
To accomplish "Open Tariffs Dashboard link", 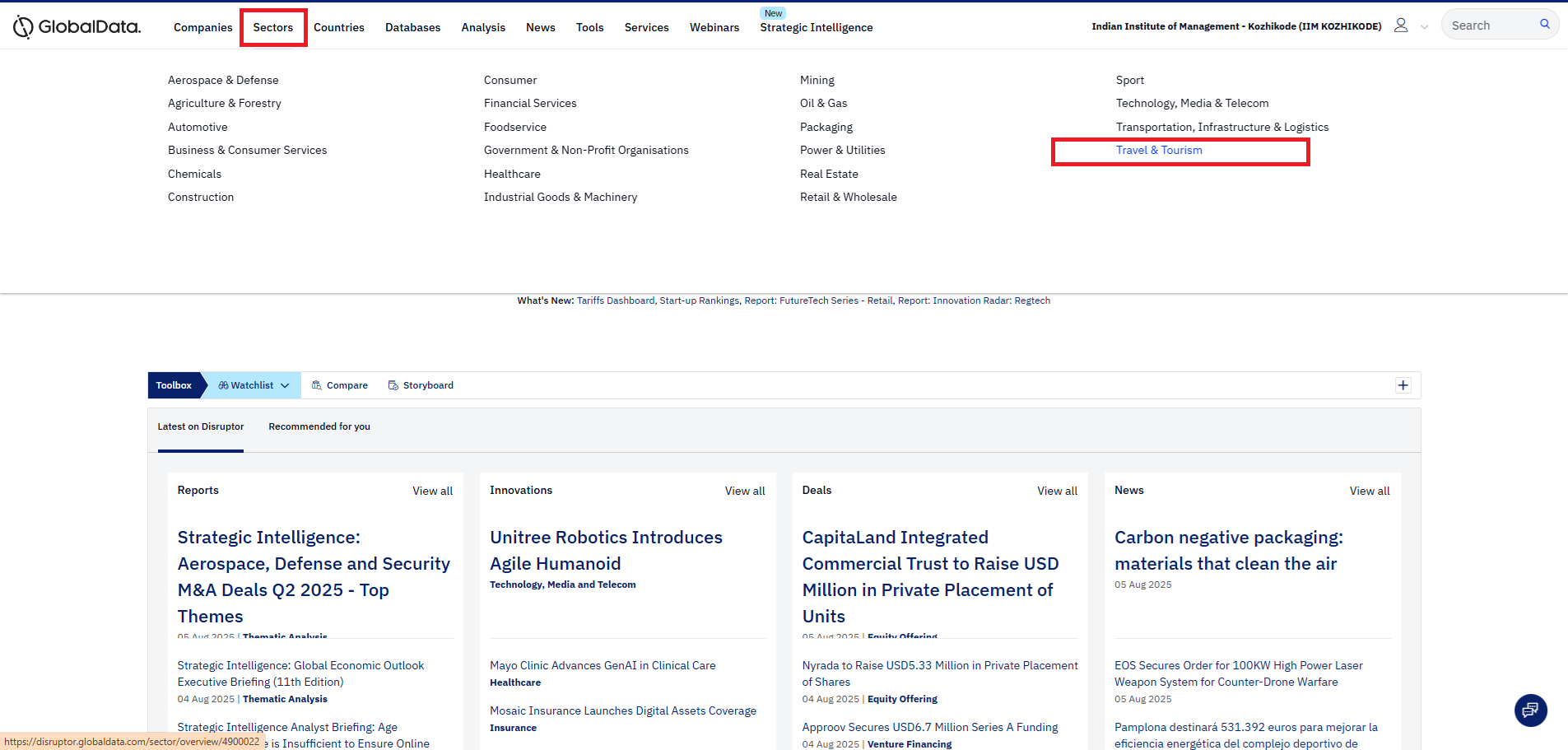I will (x=615, y=300).
